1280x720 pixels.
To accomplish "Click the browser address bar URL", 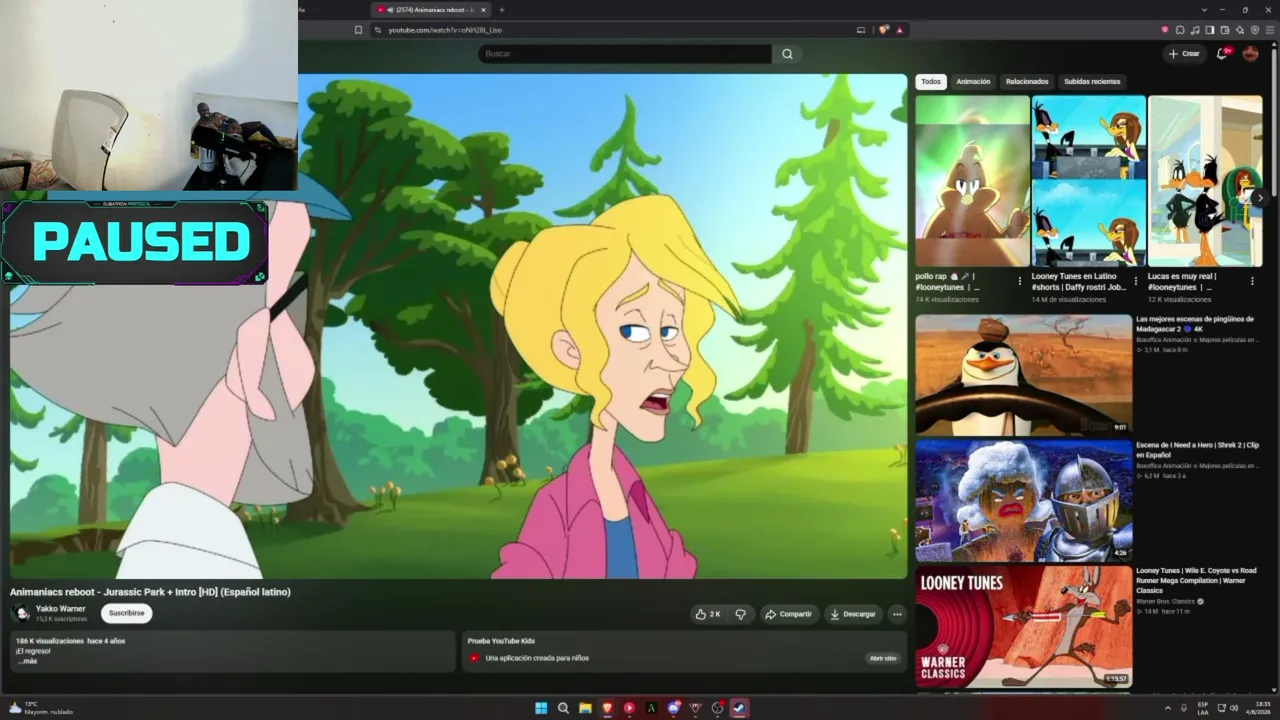I will point(445,30).
